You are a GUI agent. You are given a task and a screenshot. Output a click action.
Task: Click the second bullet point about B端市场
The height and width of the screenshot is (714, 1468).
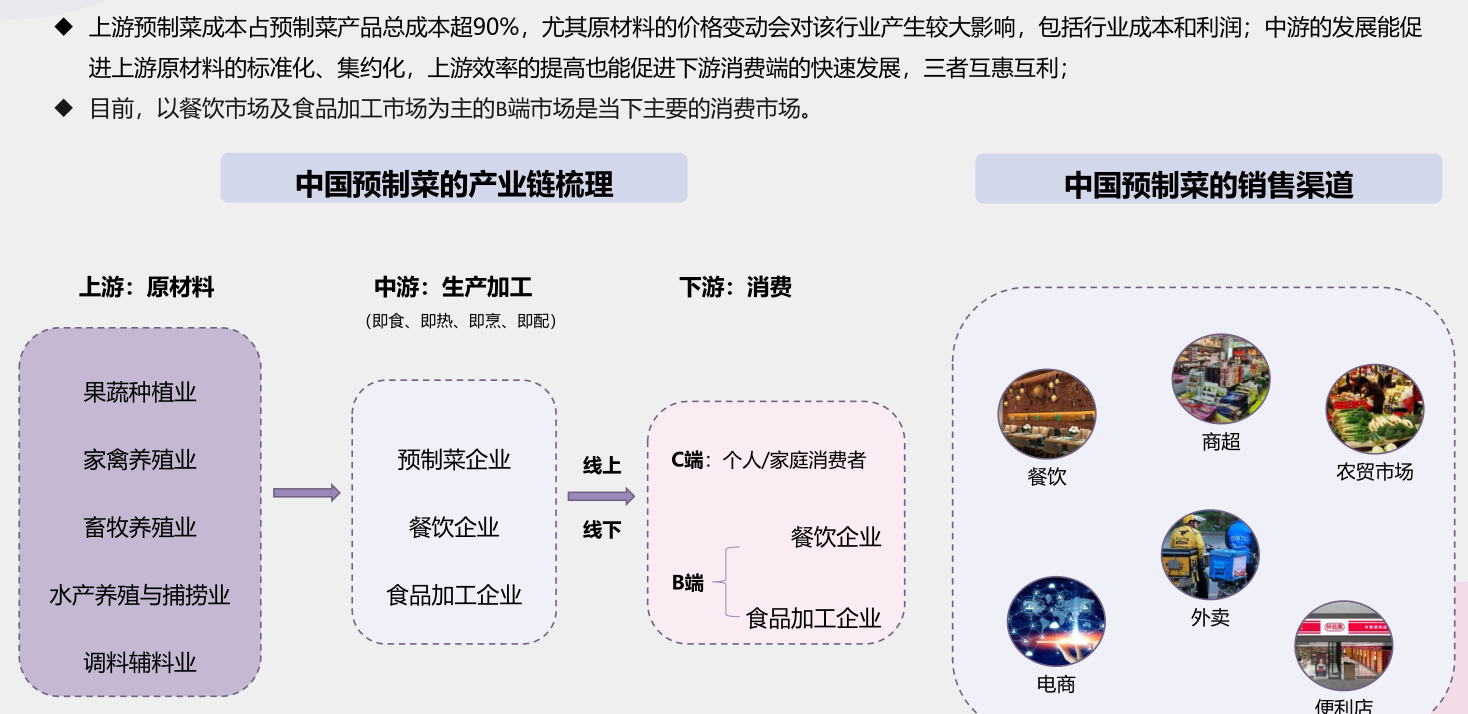[x=450, y=109]
